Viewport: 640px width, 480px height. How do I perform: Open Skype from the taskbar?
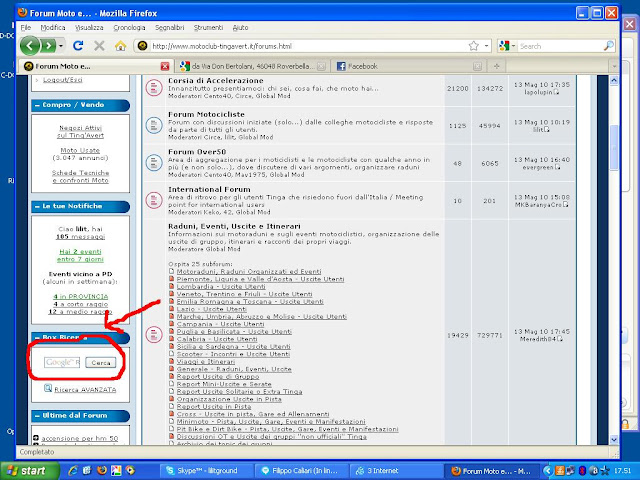click(206, 471)
